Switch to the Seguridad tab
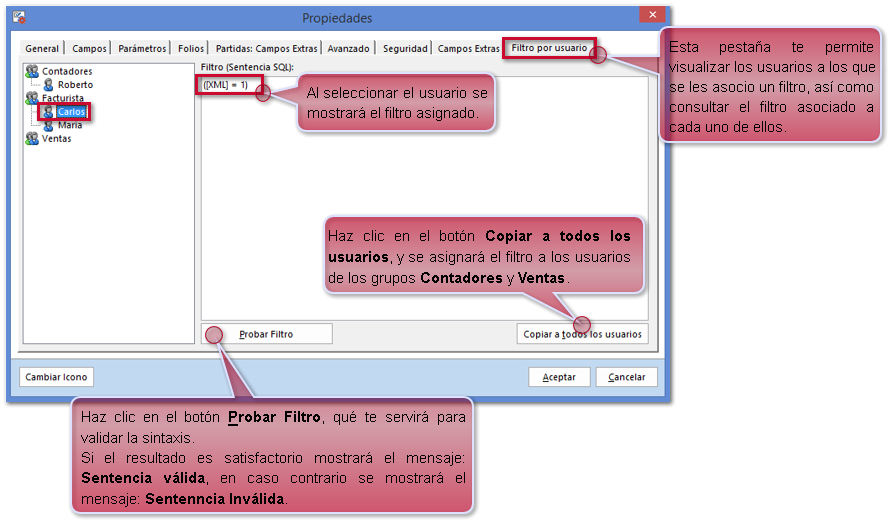 pos(405,48)
